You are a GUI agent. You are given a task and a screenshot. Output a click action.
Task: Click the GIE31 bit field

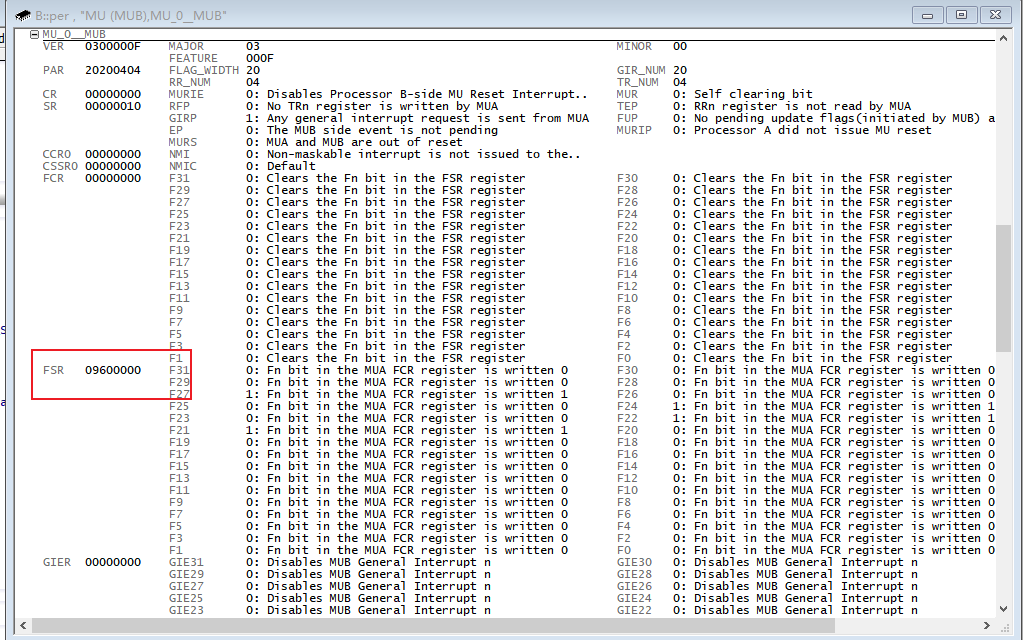(329, 562)
